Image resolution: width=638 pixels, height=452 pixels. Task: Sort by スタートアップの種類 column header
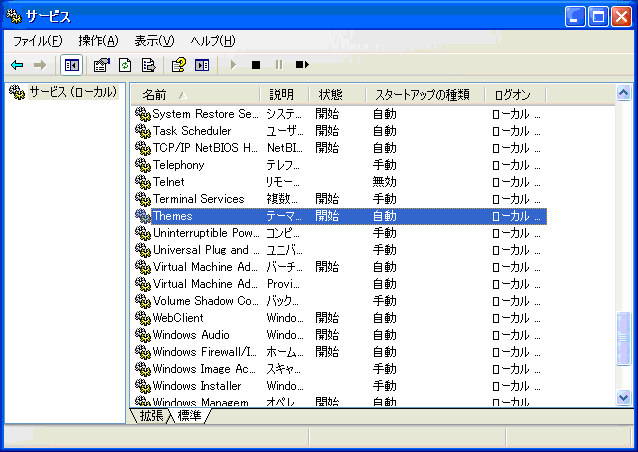[x=425, y=95]
